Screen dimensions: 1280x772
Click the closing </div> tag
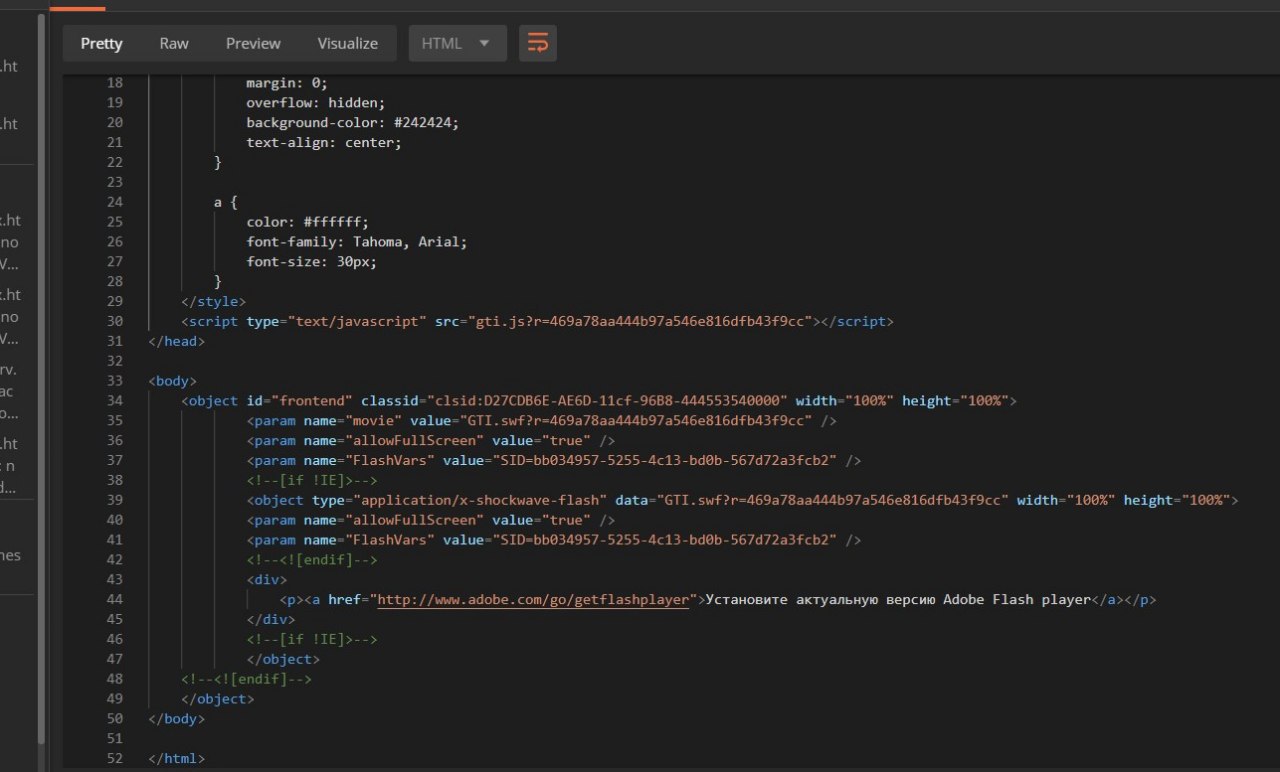coord(270,620)
